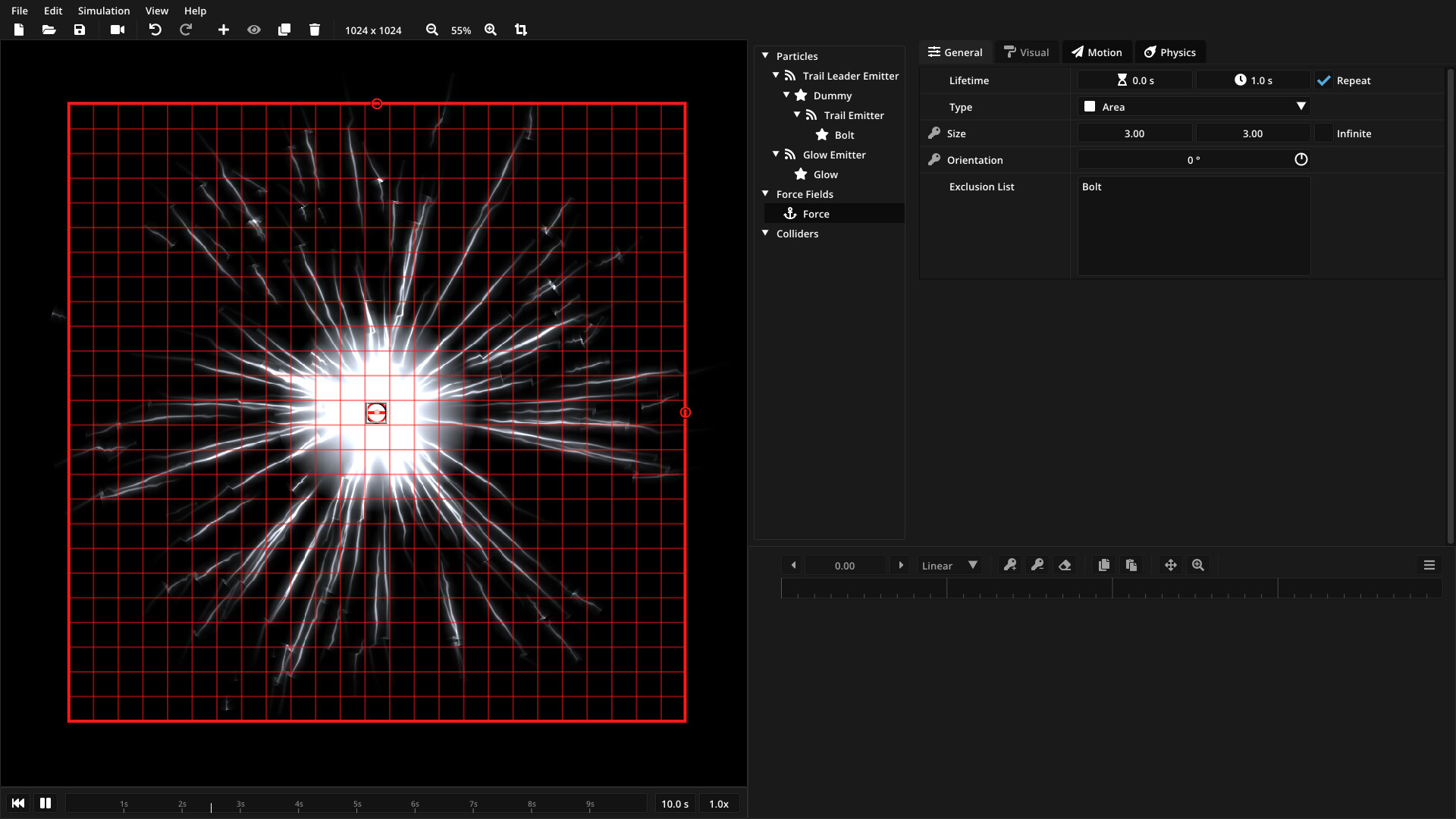Open the Simulation menu
1456x819 pixels.
click(104, 11)
